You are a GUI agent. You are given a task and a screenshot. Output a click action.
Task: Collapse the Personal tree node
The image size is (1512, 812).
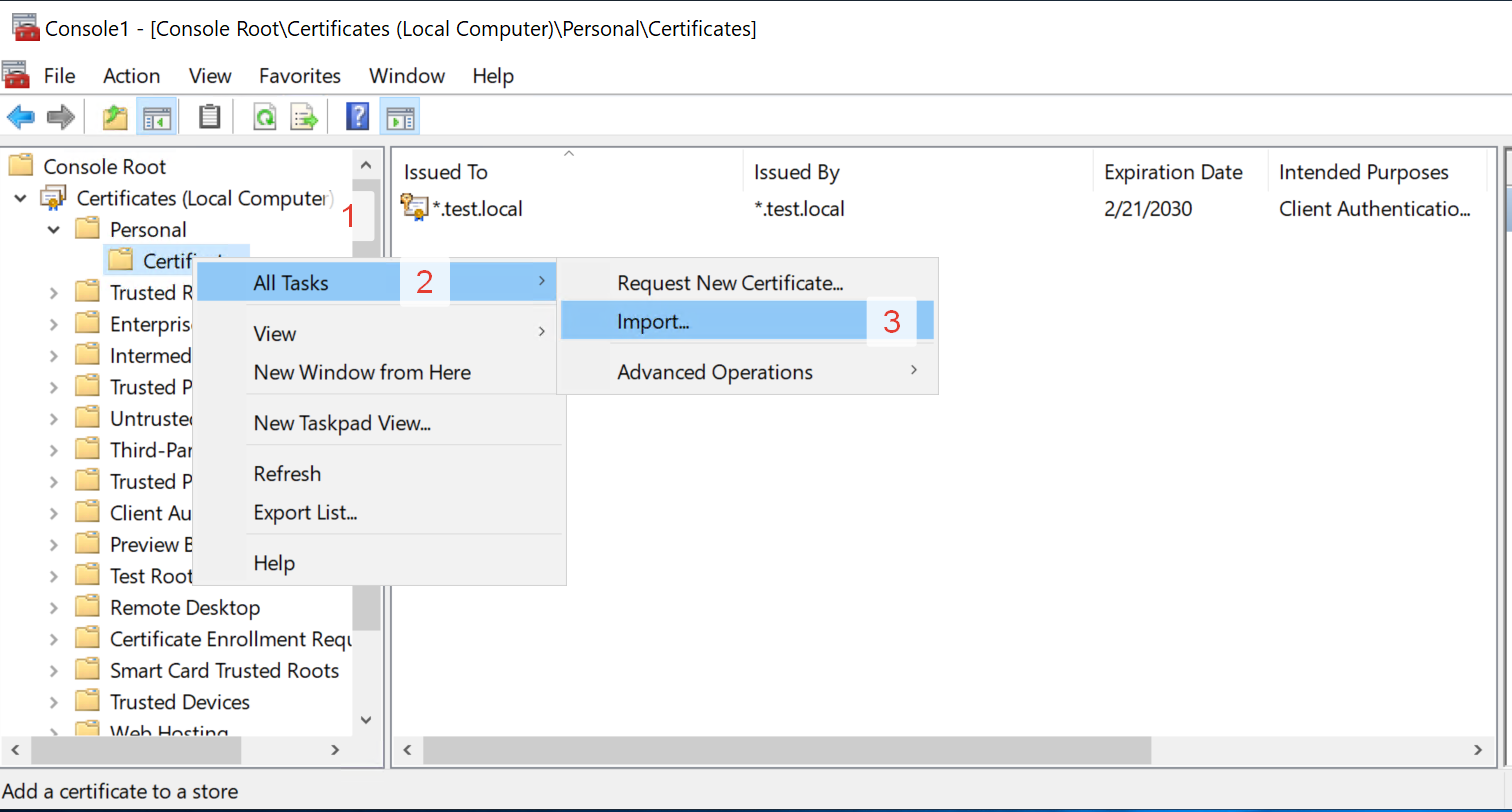pyautogui.click(x=54, y=229)
